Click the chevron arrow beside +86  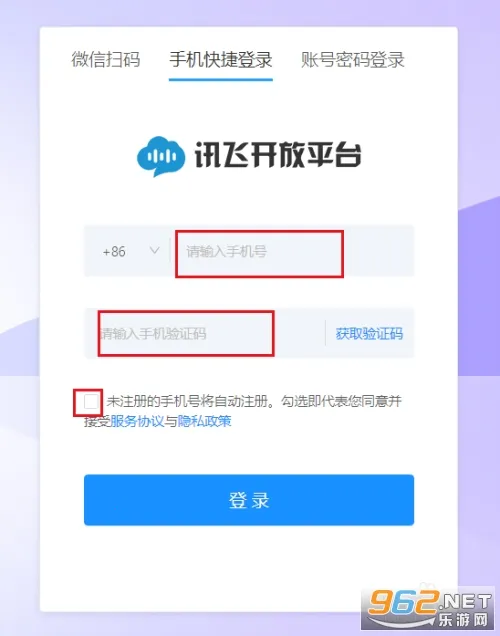[155, 250]
